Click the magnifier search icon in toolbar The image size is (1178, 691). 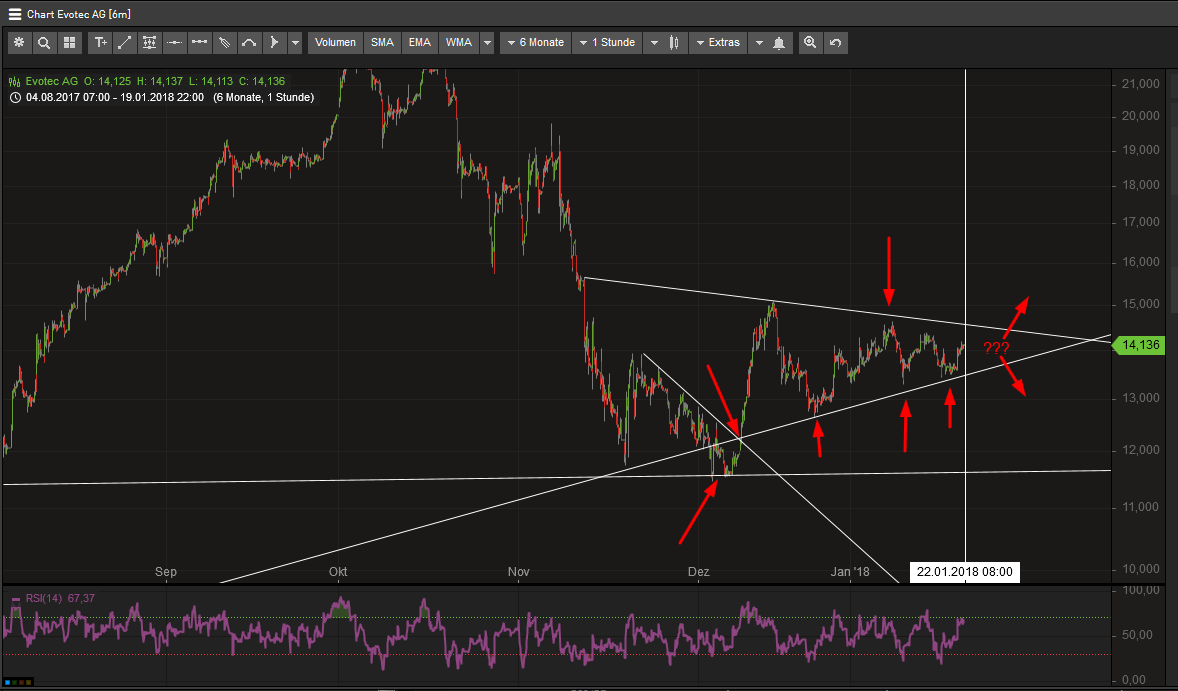pos(44,43)
